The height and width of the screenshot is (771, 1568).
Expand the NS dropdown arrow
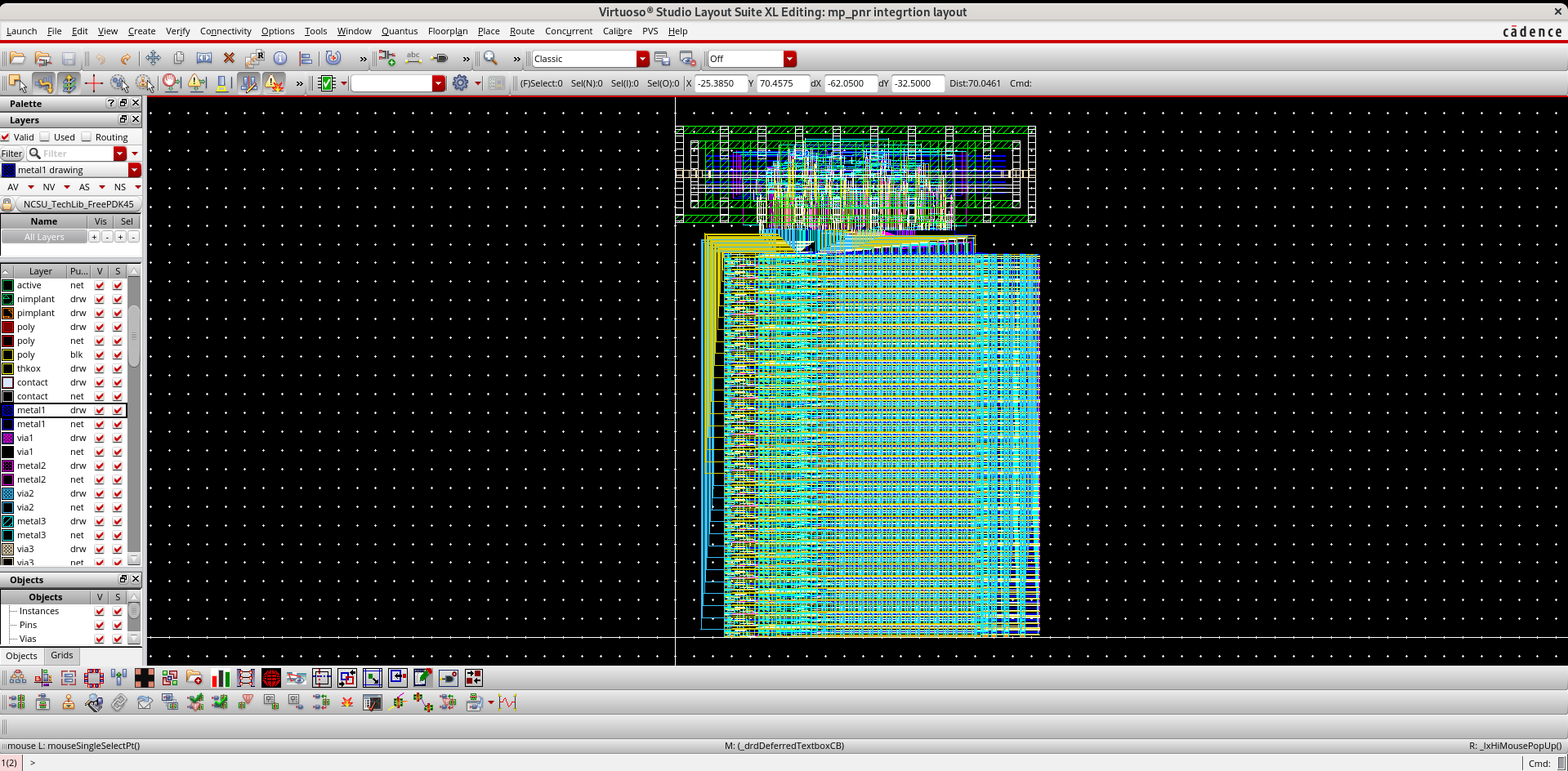137,187
